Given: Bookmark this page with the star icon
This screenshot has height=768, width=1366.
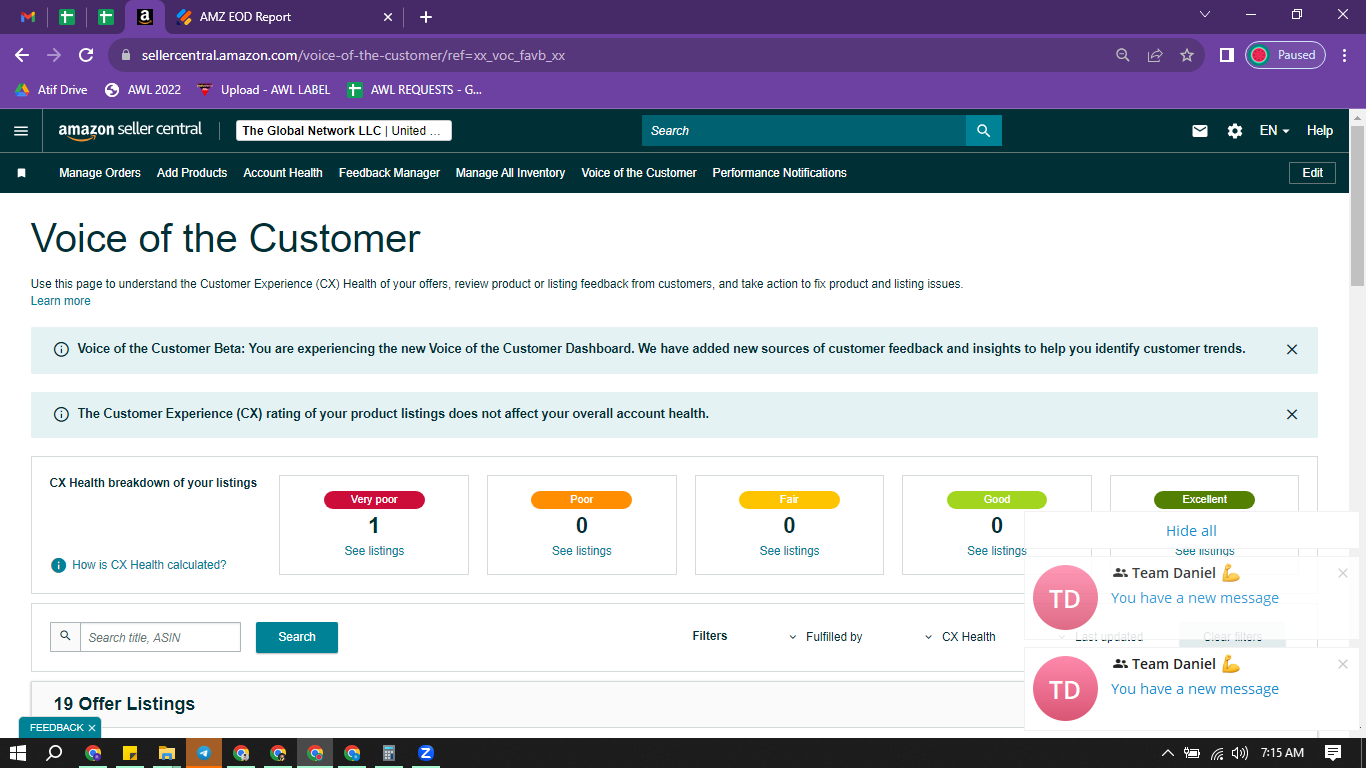Looking at the screenshot, I should coord(1187,55).
